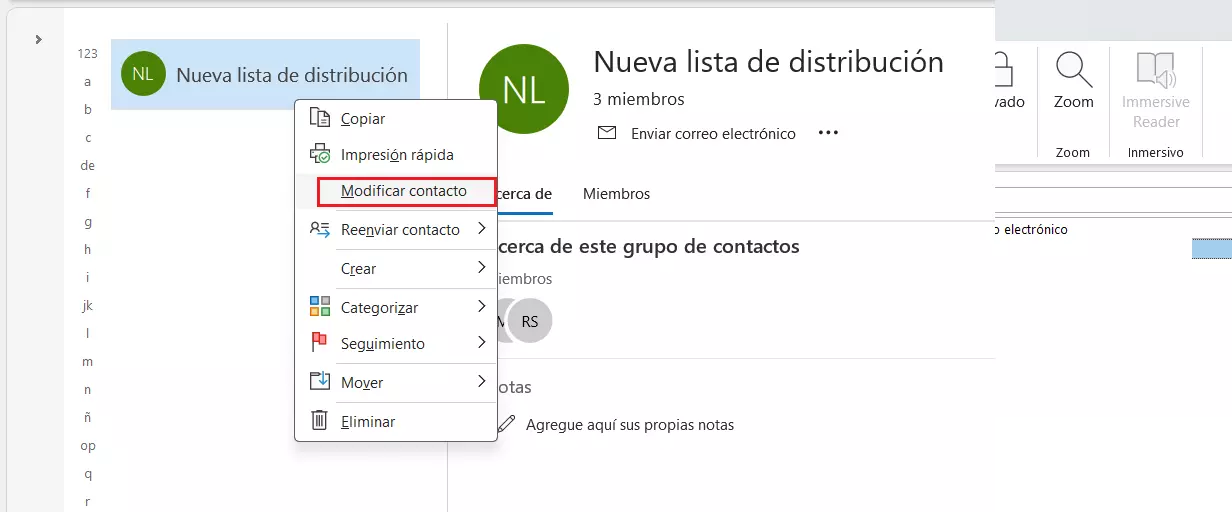Click the Eliminar trash can icon
Viewport: 1232px width, 512px height.
[319, 421]
